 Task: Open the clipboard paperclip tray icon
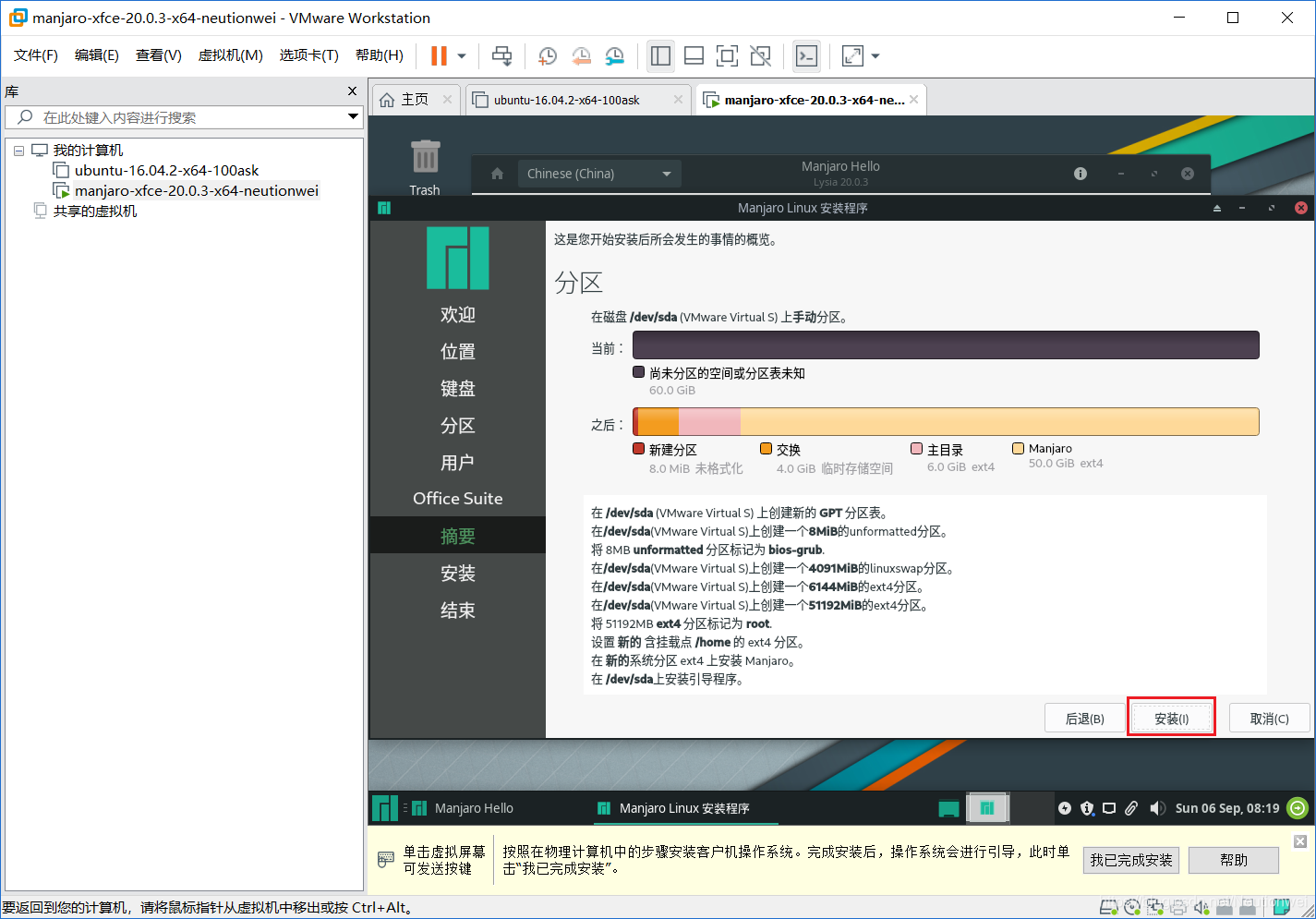[x=1131, y=808]
